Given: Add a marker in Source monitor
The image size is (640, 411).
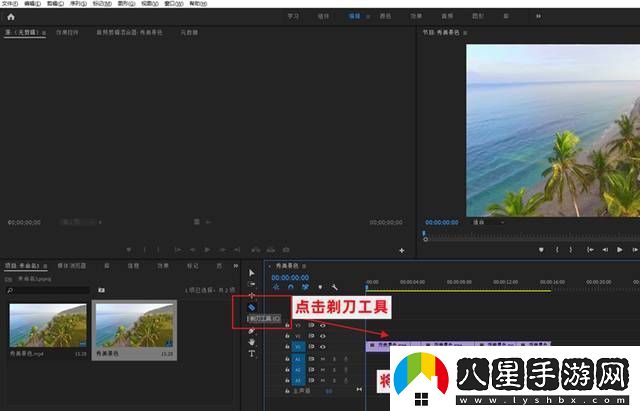Looking at the screenshot, I should coord(129,249).
